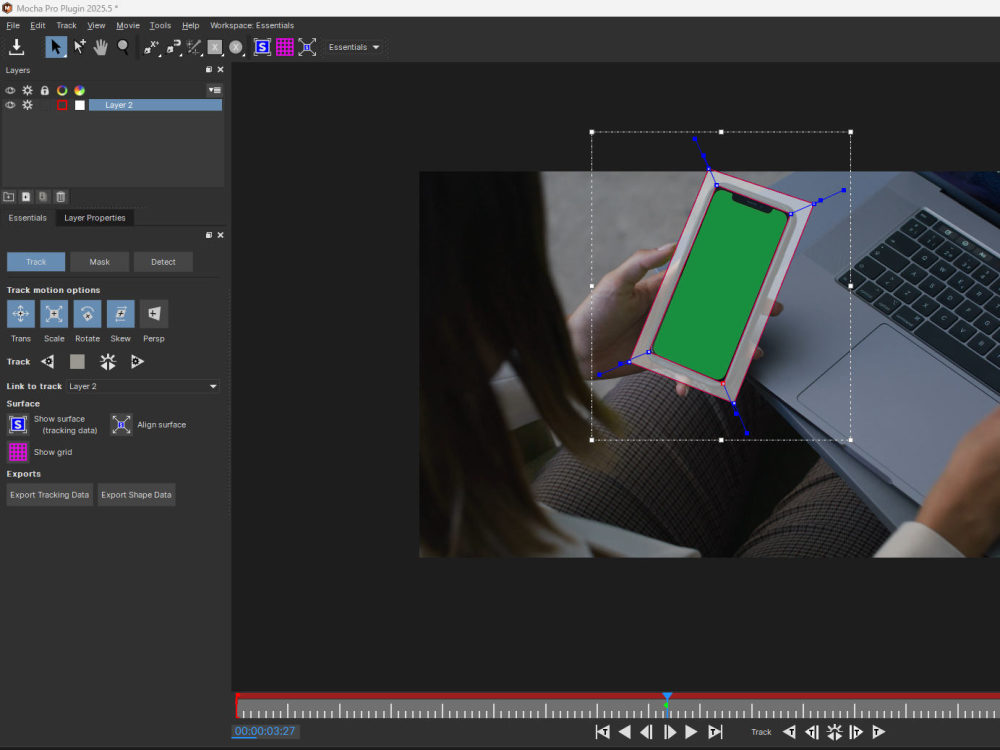The width and height of the screenshot is (1000, 750).
Task: Select the Create X-Spline layer tool
Action: coord(151,47)
